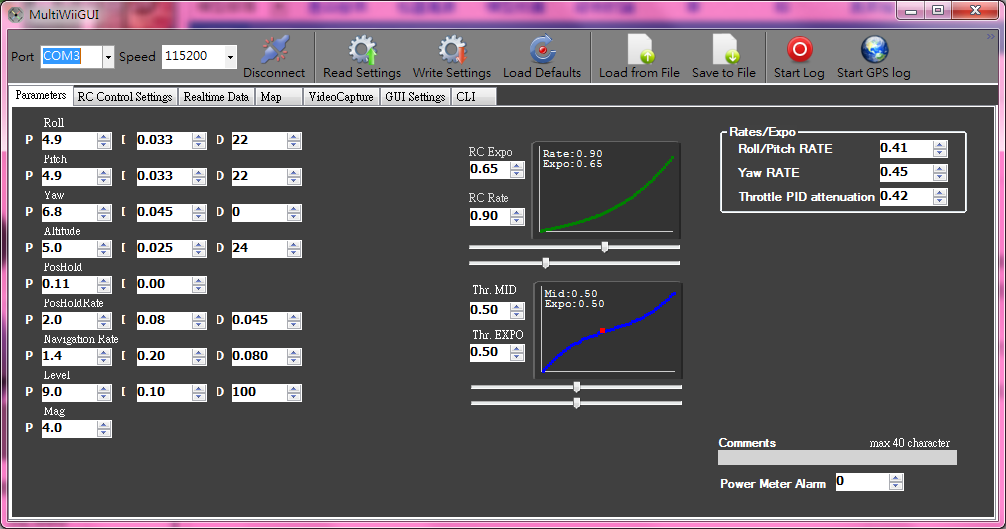The image size is (1006, 529).
Task: Click the Comments text field
Action: coord(837,457)
